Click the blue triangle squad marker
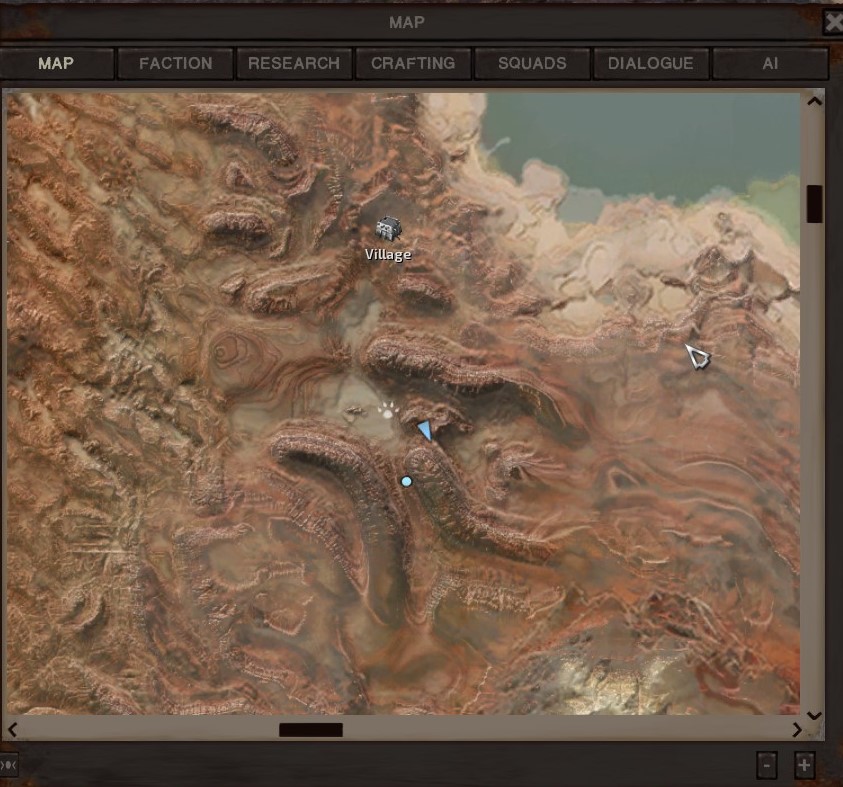Image resolution: width=843 pixels, height=787 pixels. [x=425, y=430]
